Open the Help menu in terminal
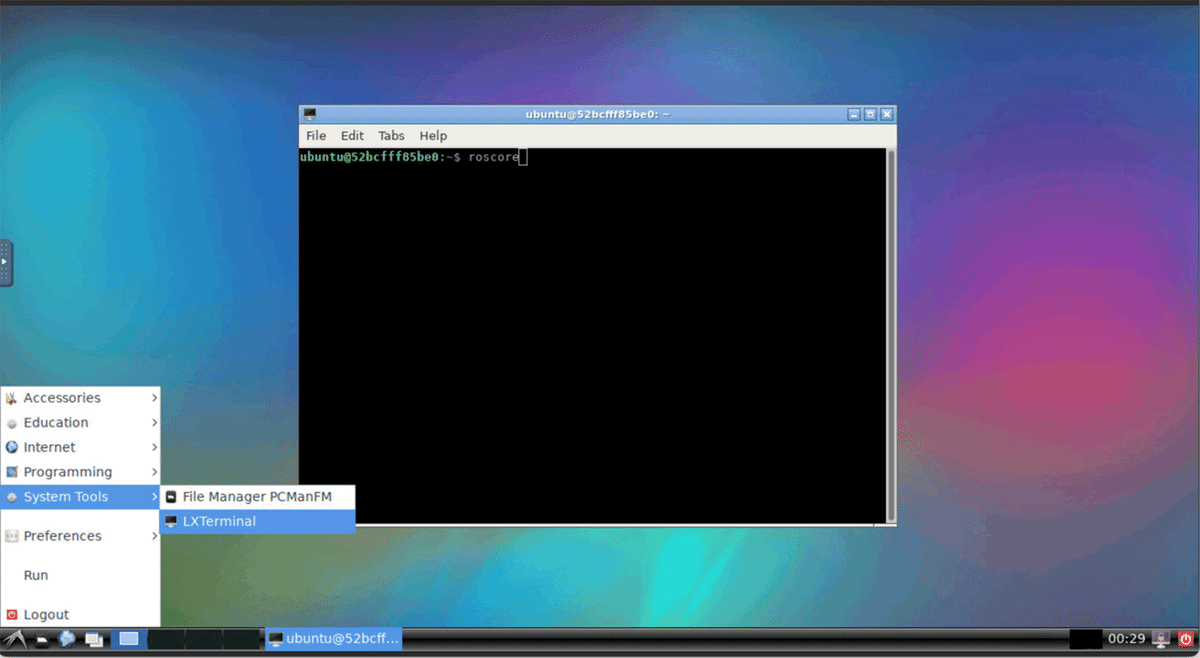 click(x=433, y=136)
